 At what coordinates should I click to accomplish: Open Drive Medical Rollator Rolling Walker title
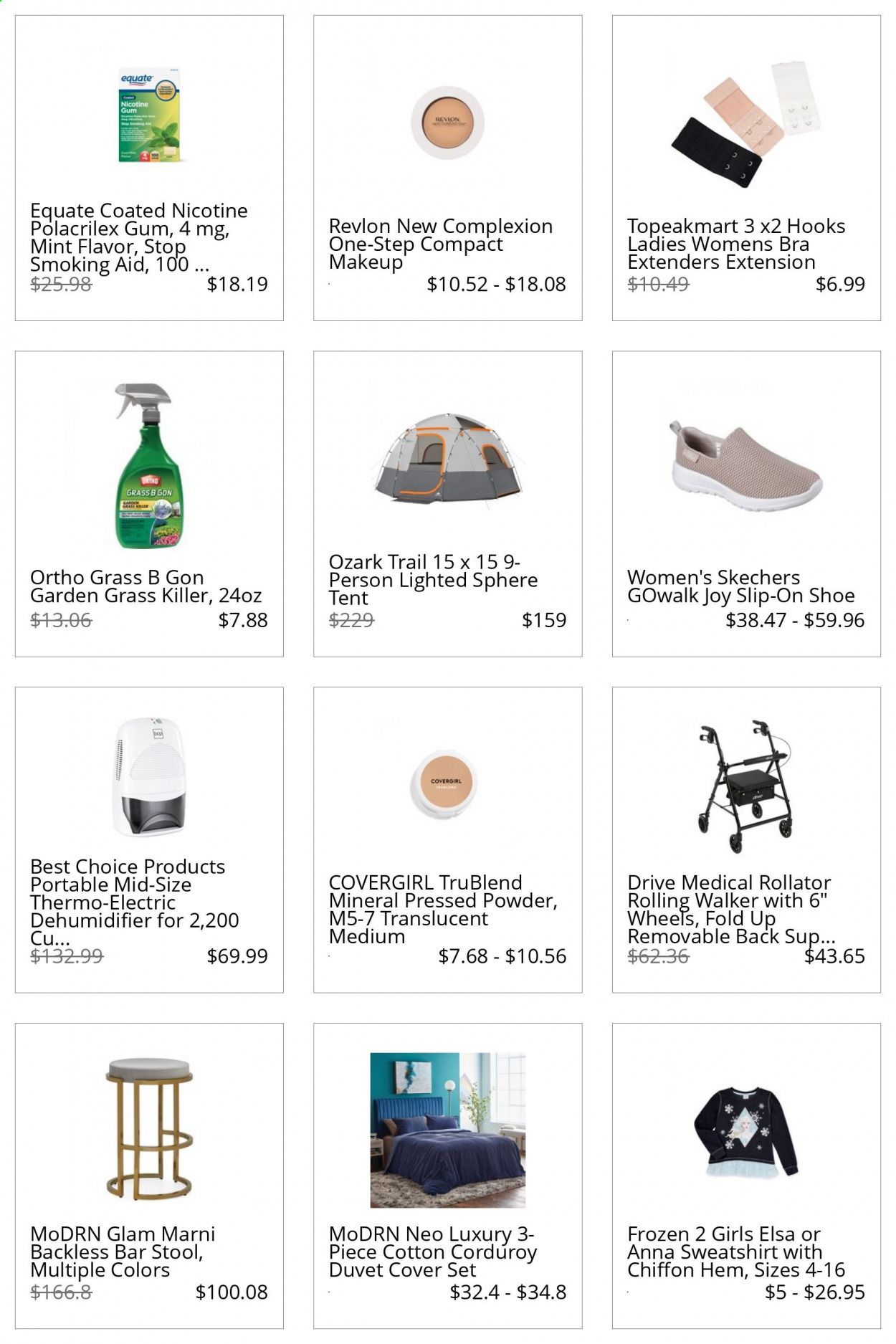(x=731, y=909)
